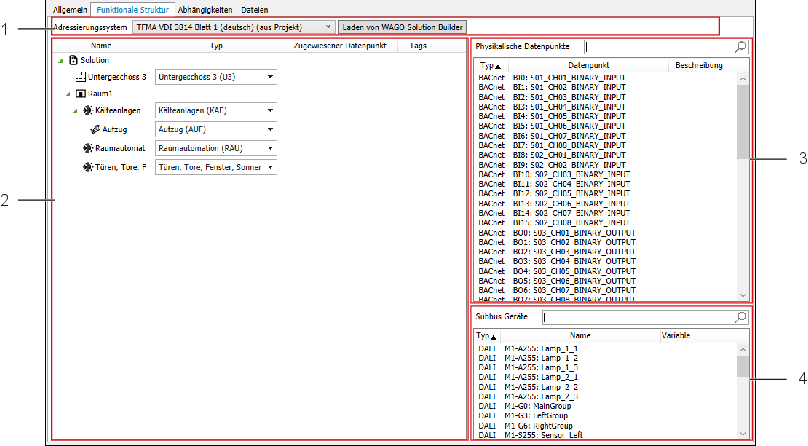Click the Untergeschoss 3 floor icon
This screenshot has height=446, width=808.
pyautogui.click(x=80, y=77)
